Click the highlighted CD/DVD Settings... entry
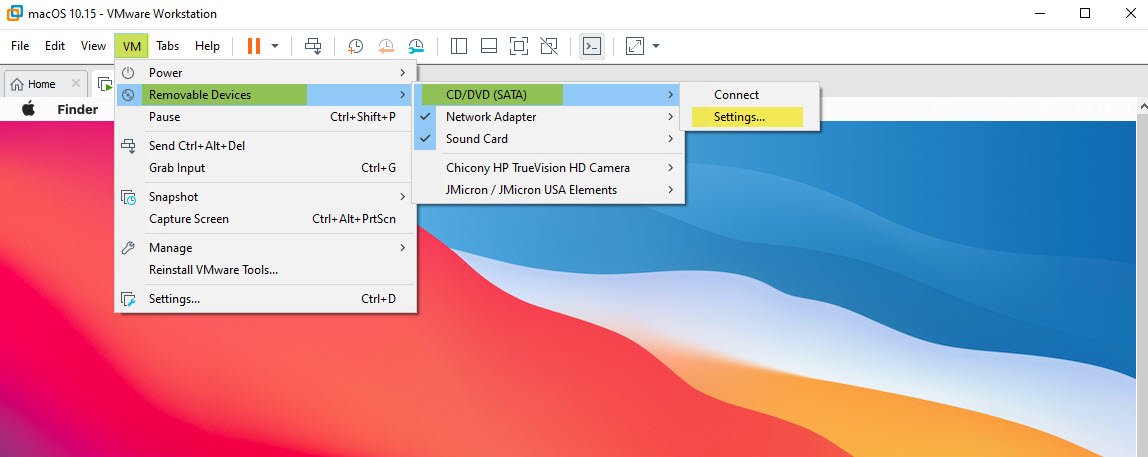The image size is (1148, 457). pyautogui.click(x=750, y=116)
